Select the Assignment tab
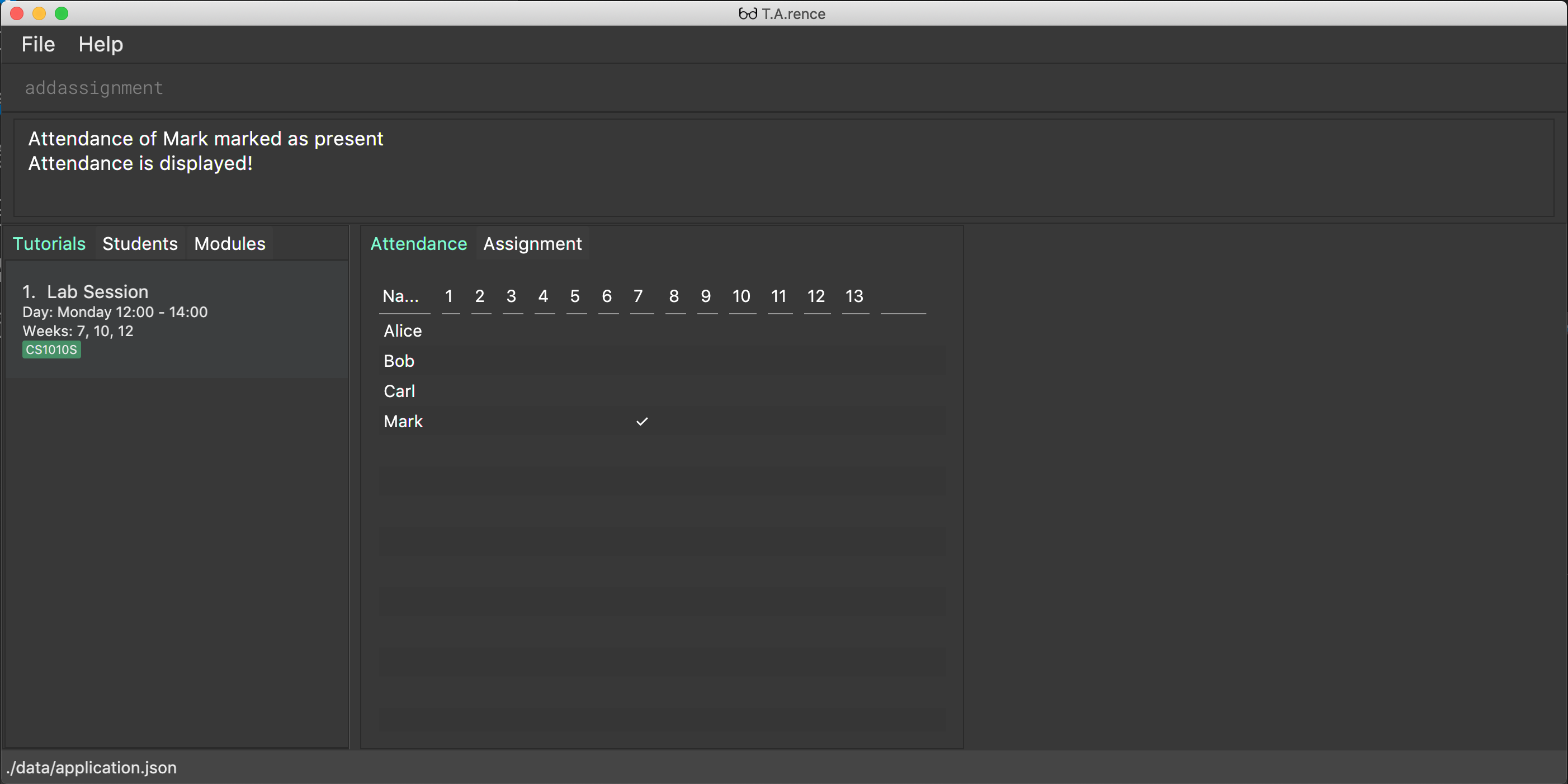The width and height of the screenshot is (1568, 784). 532,243
